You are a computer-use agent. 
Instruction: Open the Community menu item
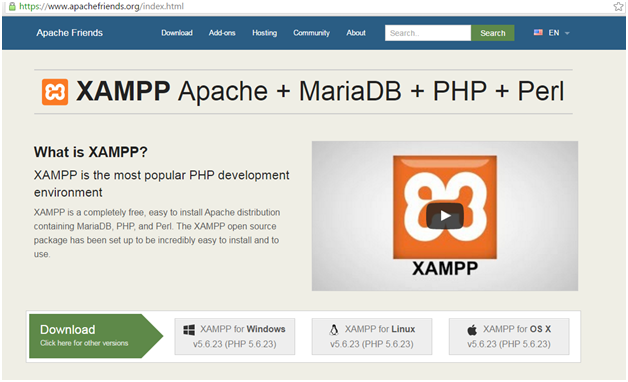point(311,33)
